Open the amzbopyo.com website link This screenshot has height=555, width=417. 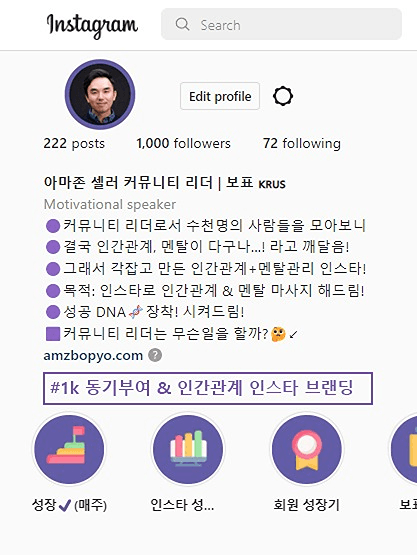(93, 355)
